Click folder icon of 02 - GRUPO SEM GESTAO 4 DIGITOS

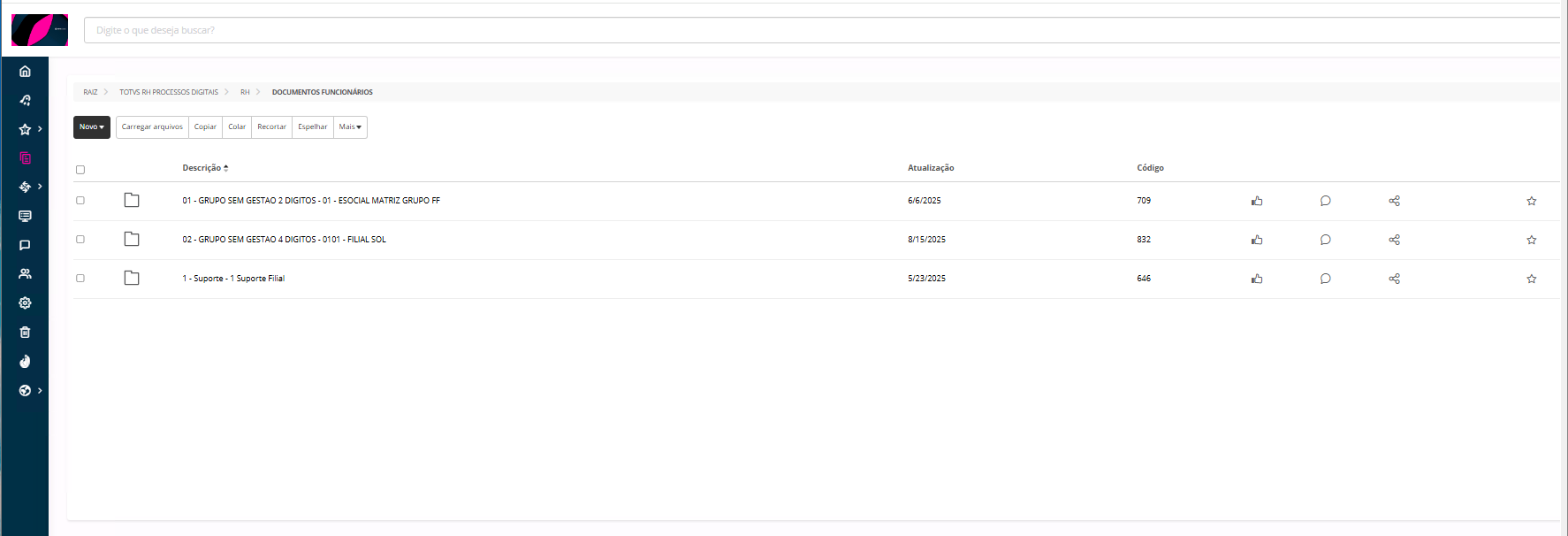click(132, 239)
